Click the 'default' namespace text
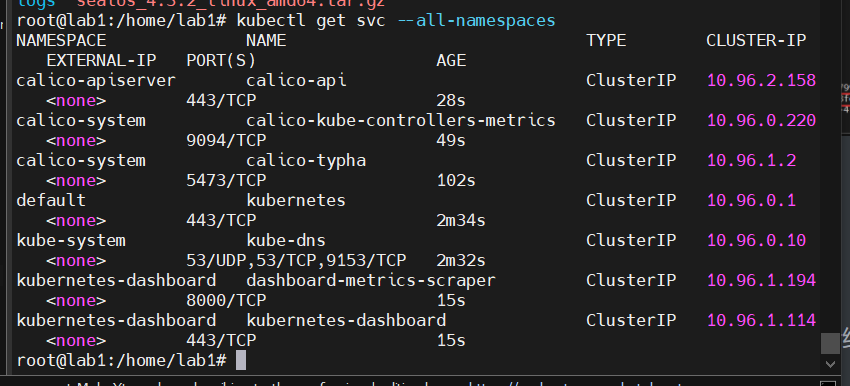Image resolution: width=850 pixels, height=386 pixels. (x=51, y=201)
